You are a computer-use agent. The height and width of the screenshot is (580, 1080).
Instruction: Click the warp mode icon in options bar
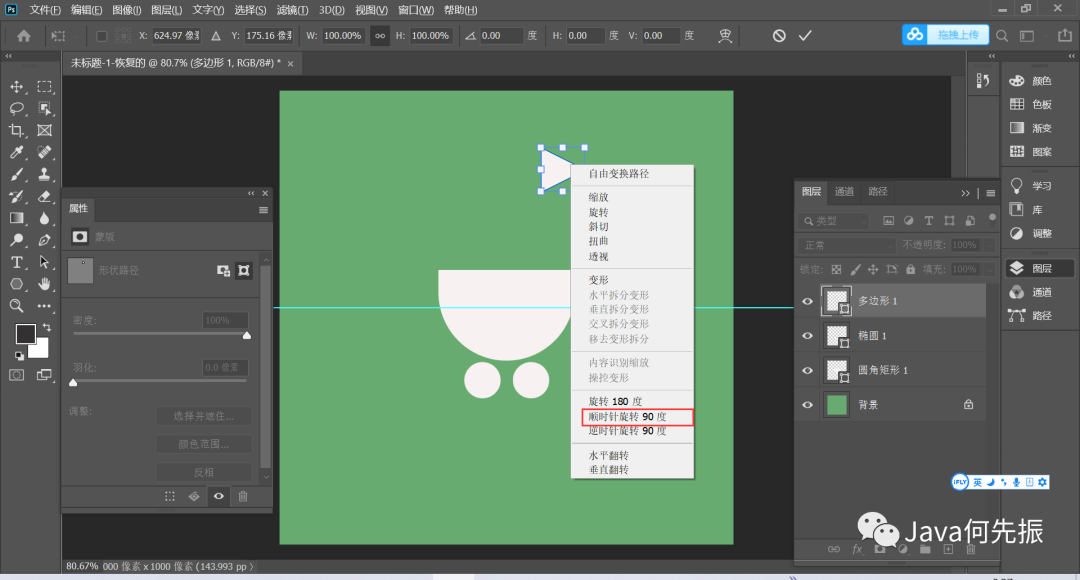[x=726, y=35]
